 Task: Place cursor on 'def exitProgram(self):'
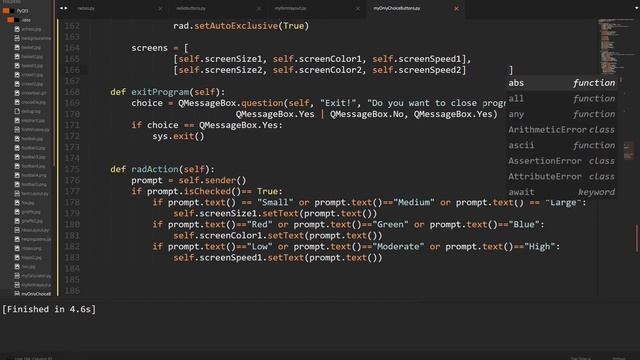click(167, 92)
